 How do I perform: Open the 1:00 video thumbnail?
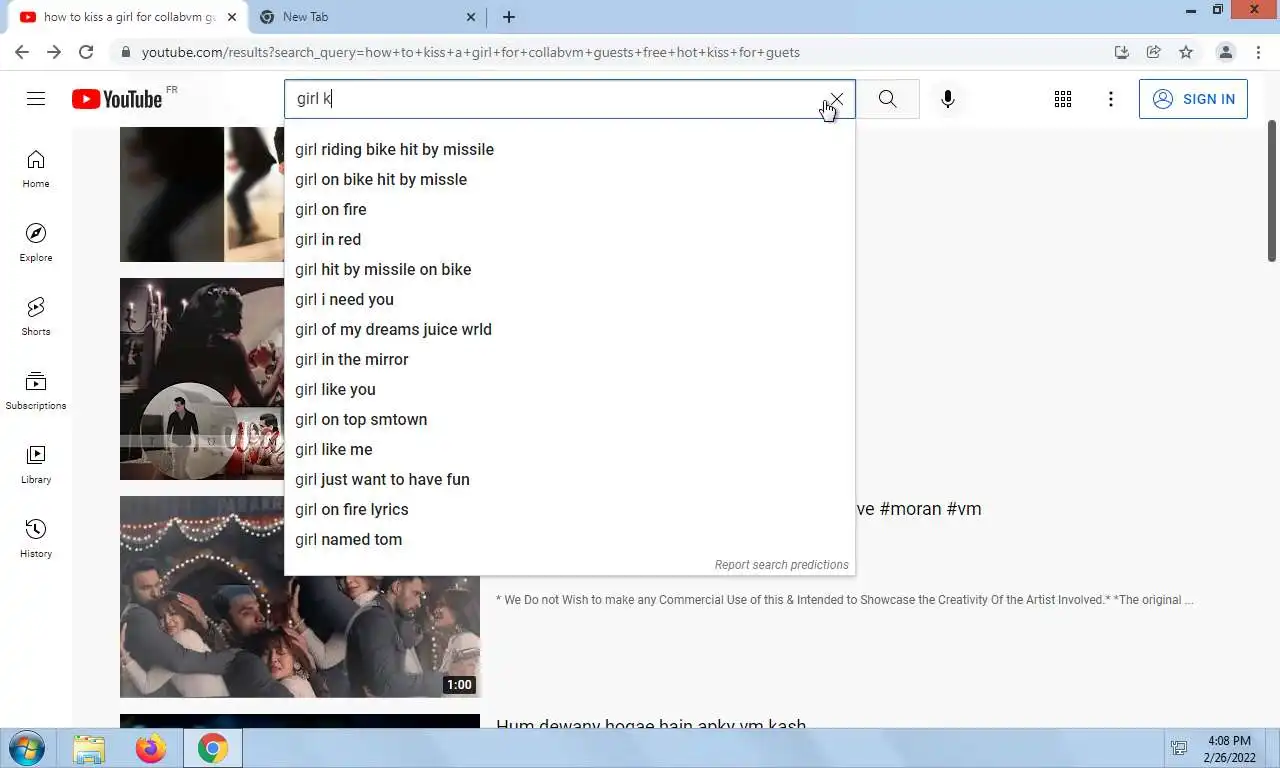point(300,597)
